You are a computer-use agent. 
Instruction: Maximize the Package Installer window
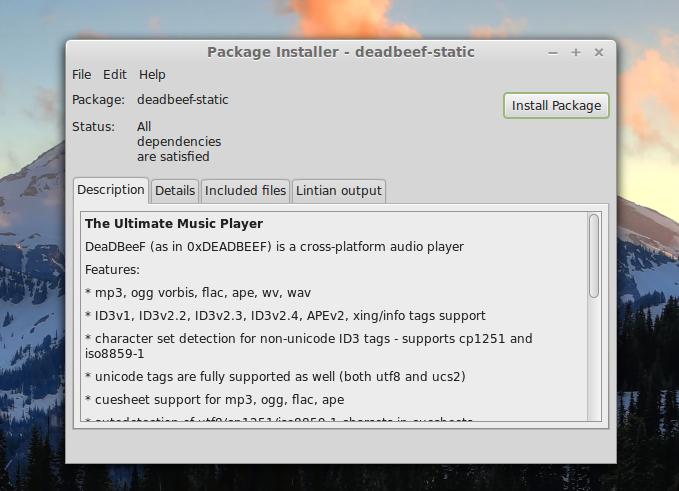[576, 52]
